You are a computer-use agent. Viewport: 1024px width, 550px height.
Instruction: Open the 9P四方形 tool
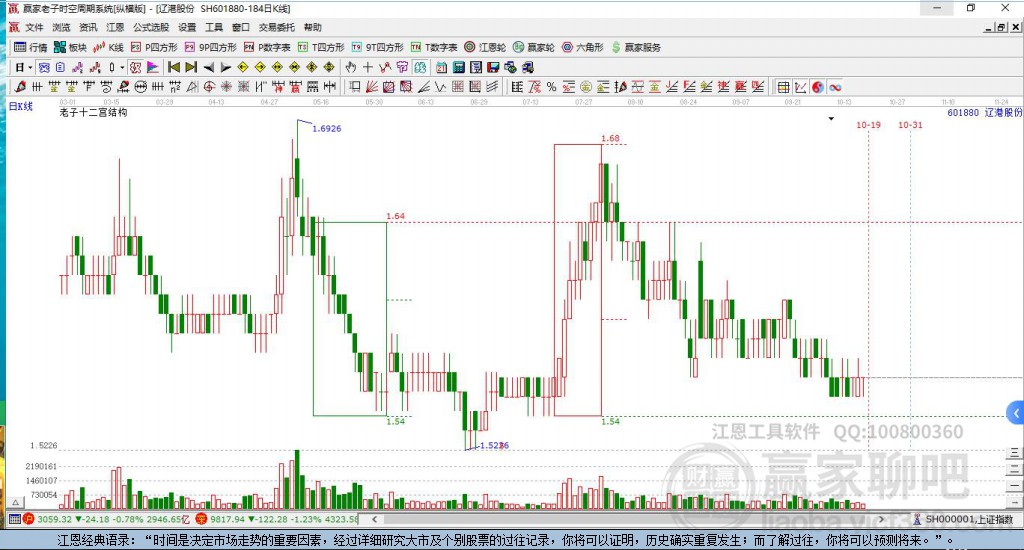click(210, 47)
